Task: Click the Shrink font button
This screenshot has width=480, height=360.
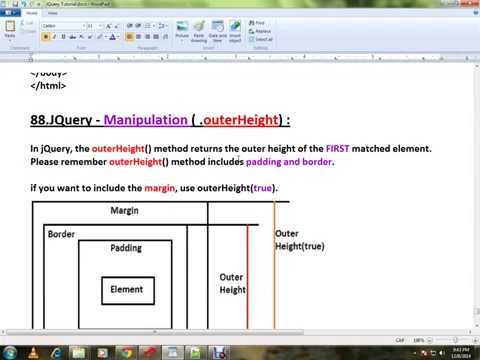Action: click(116, 26)
